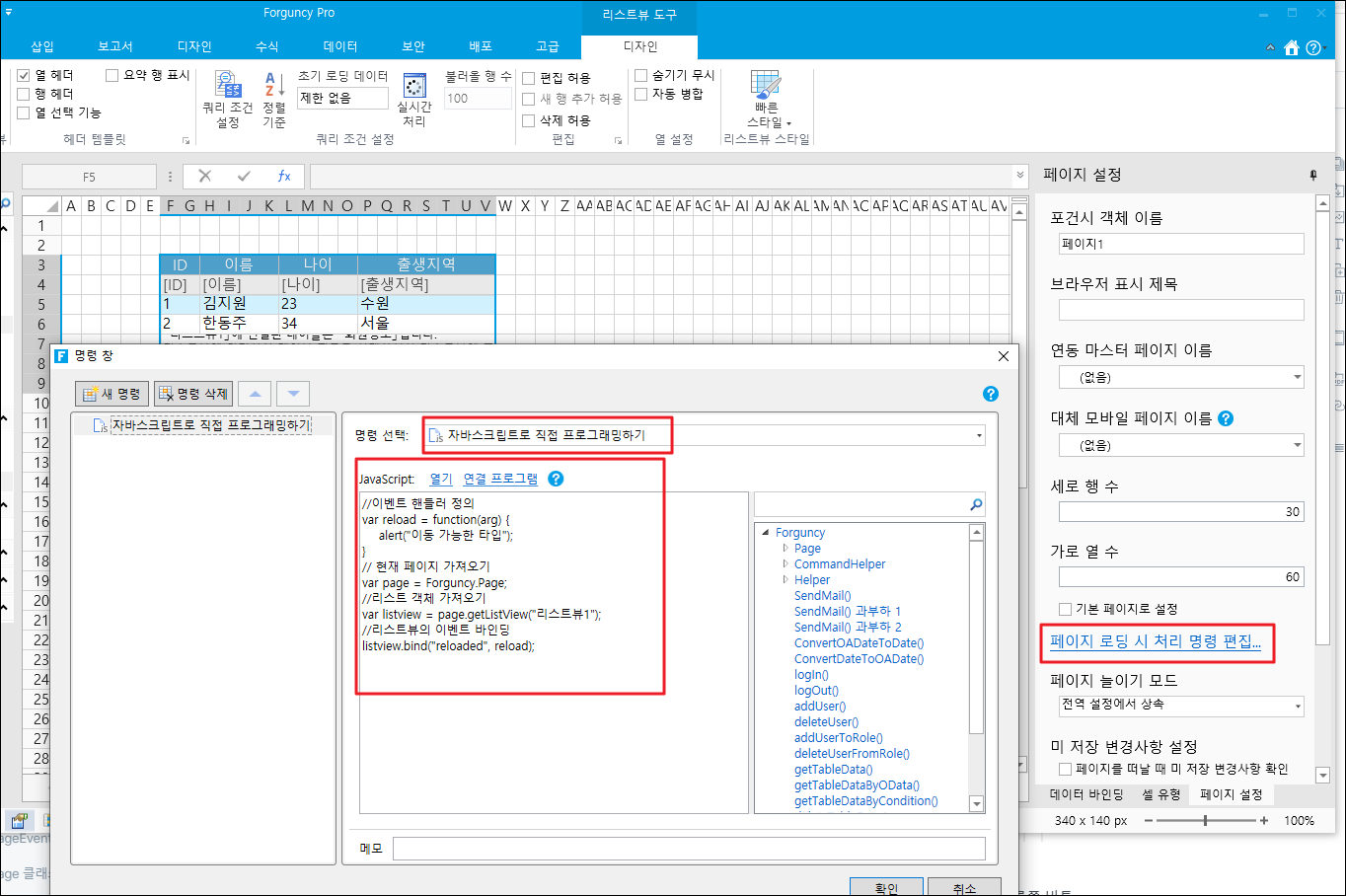Click the zoom slider handle in status bar

click(x=1205, y=820)
